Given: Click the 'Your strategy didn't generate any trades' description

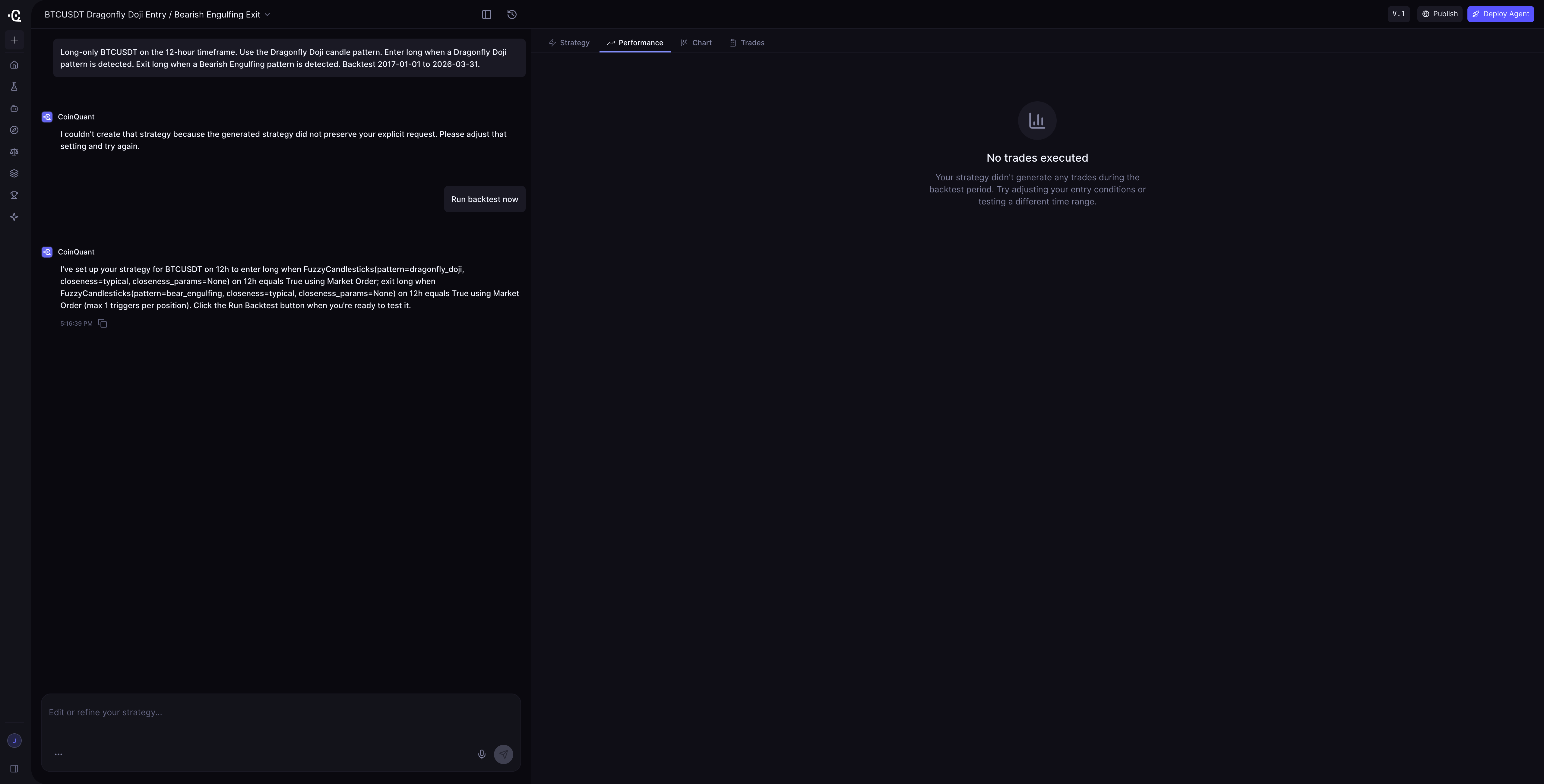Looking at the screenshot, I should 1037,189.
